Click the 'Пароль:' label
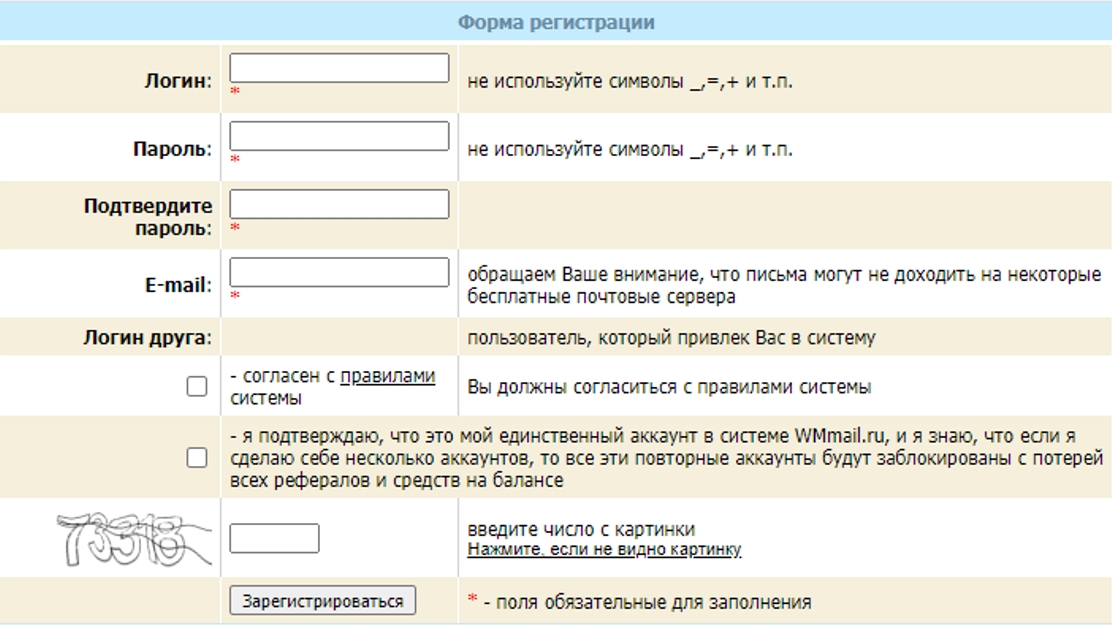 tap(172, 149)
